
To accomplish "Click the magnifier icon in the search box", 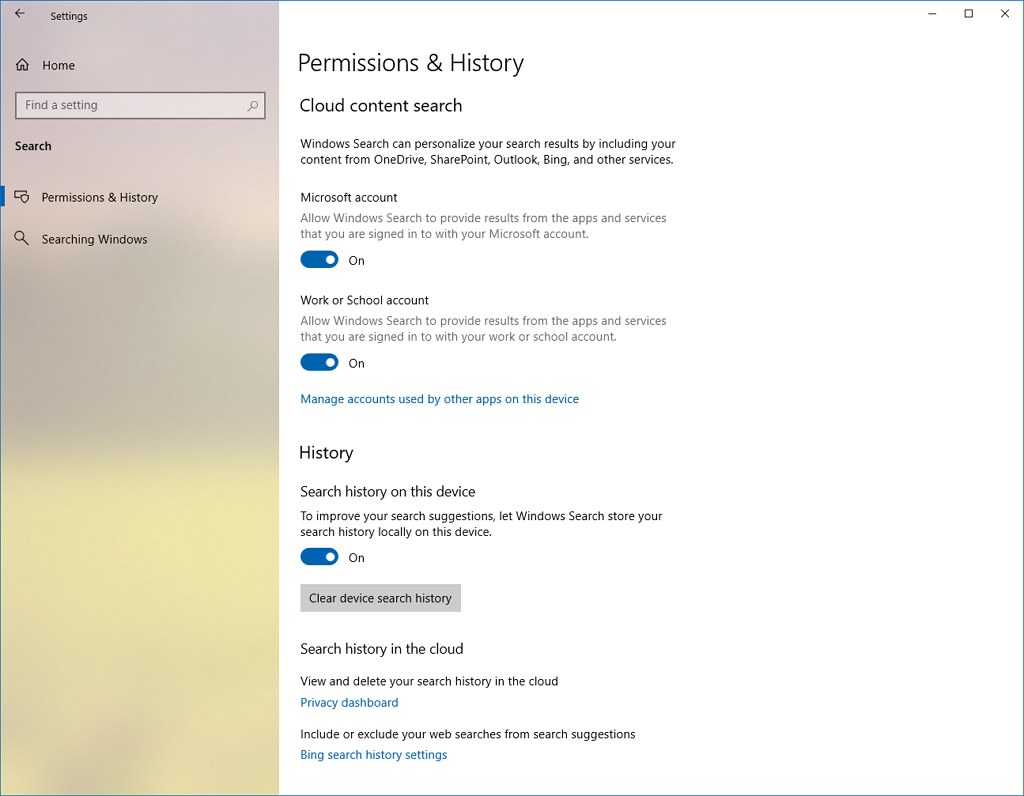I will coord(254,105).
